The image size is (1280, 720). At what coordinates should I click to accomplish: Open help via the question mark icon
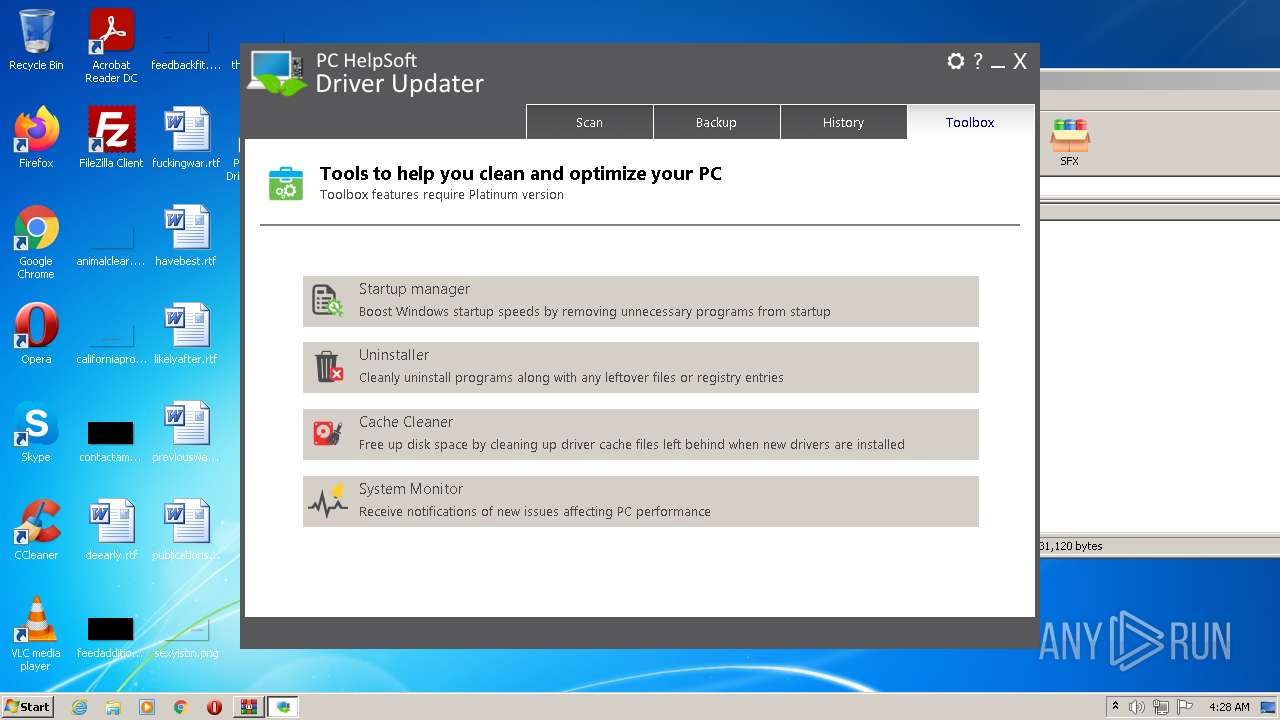pyautogui.click(x=978, y=61)
